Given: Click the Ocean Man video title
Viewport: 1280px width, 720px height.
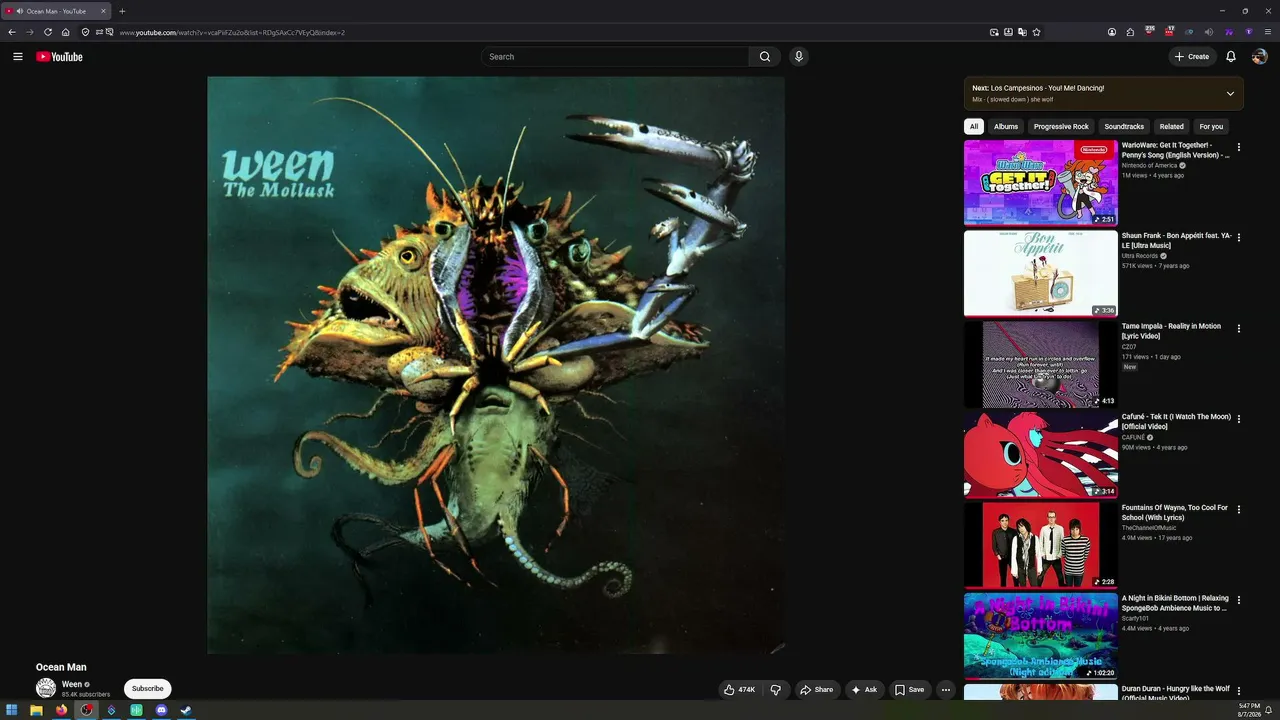Looking at the screenshot, I should point(61,667).
